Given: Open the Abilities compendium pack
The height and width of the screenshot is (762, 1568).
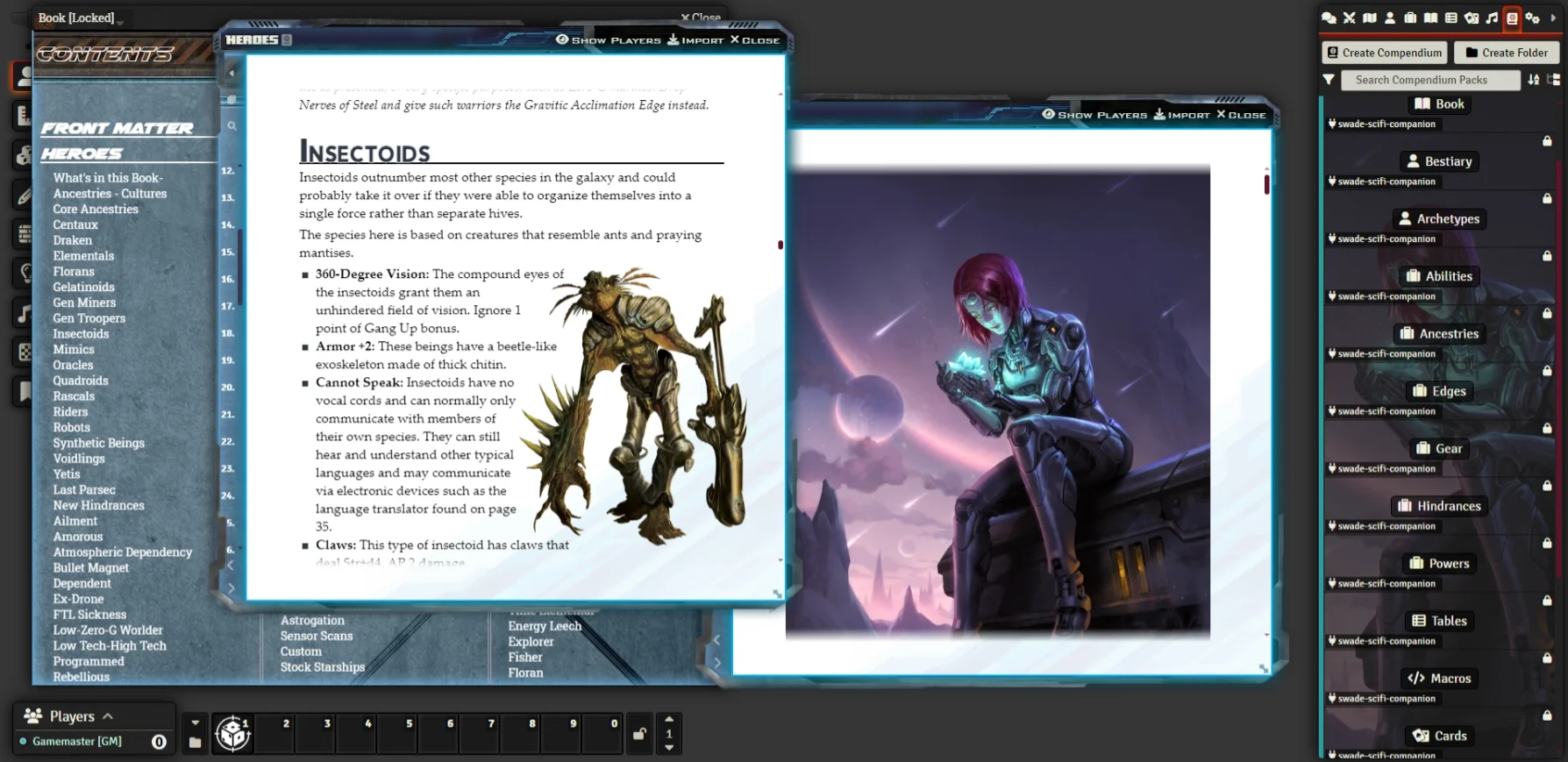Looking at the screenshot, I should pyautogui.click(x=1439, y=276).
